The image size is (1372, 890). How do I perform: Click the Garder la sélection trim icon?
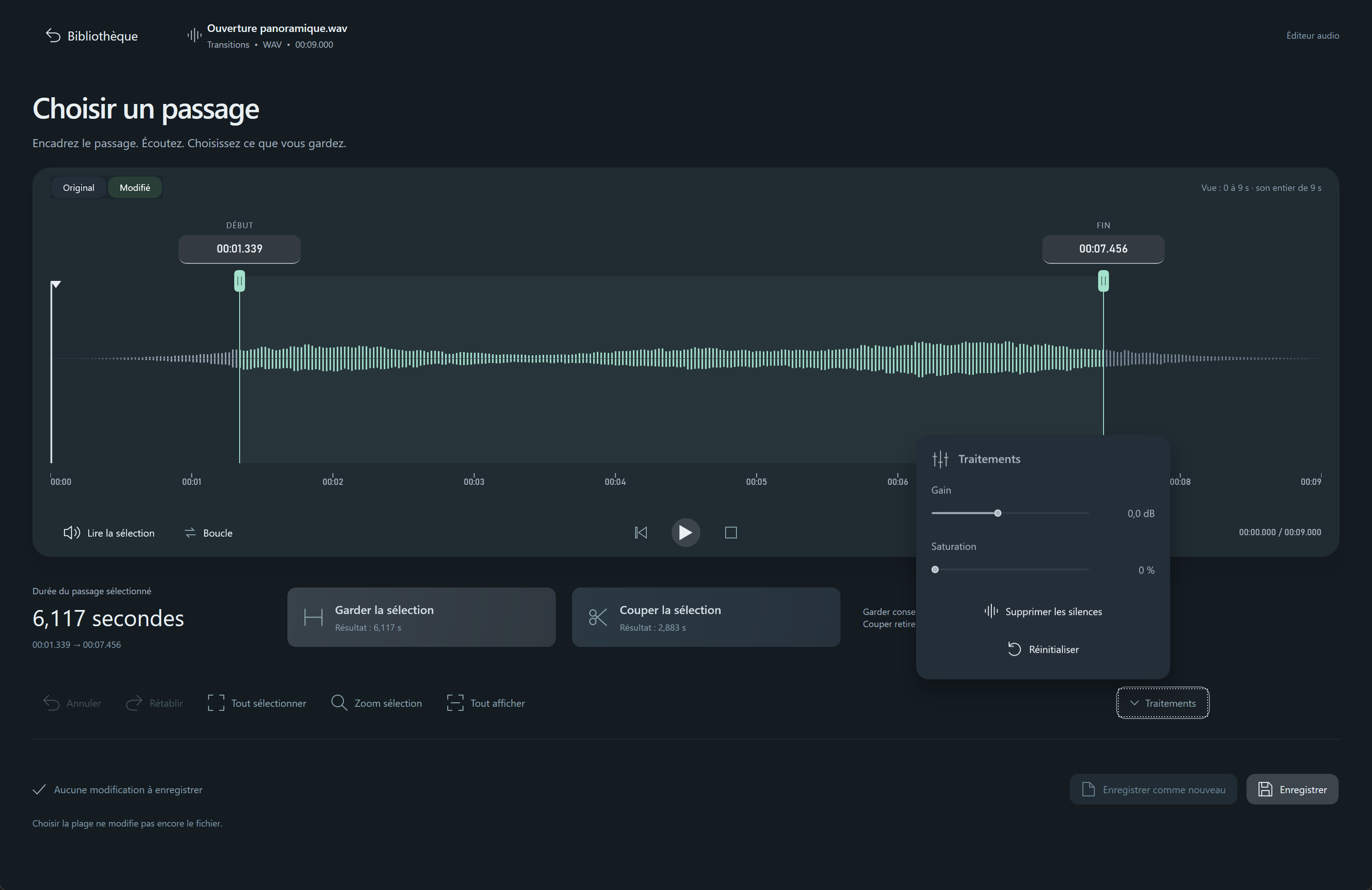pos(313,618)
